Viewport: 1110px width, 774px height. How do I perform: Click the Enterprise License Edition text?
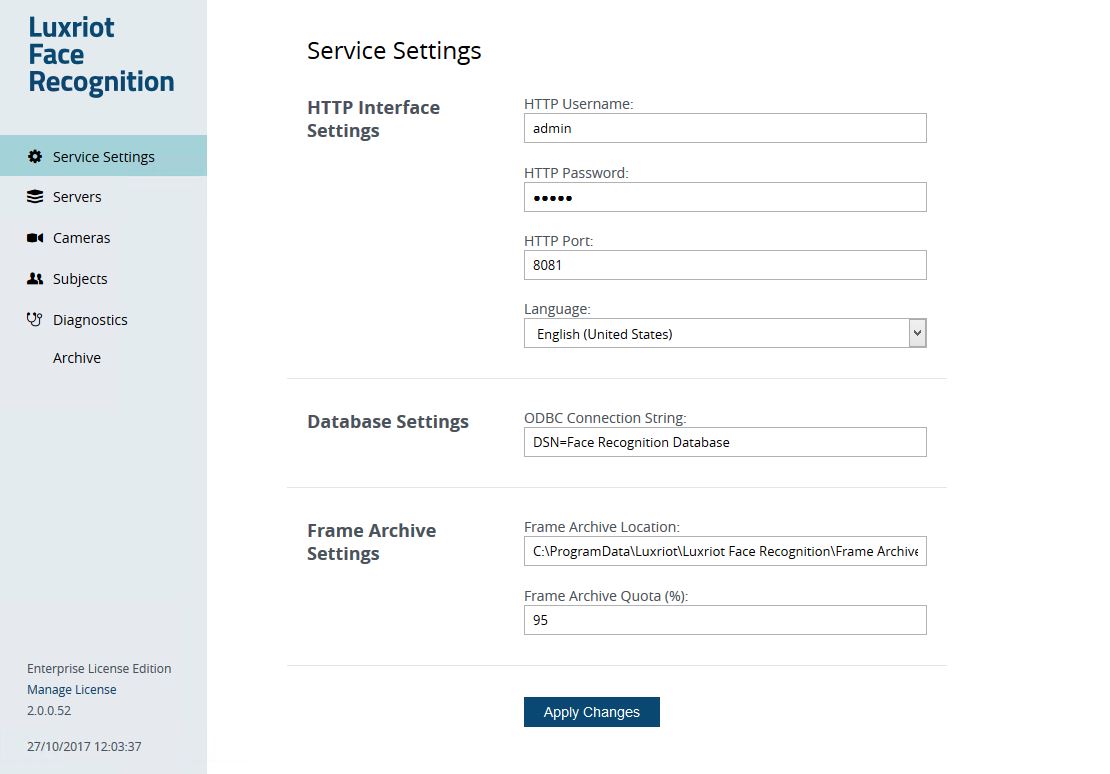(99, 668)
